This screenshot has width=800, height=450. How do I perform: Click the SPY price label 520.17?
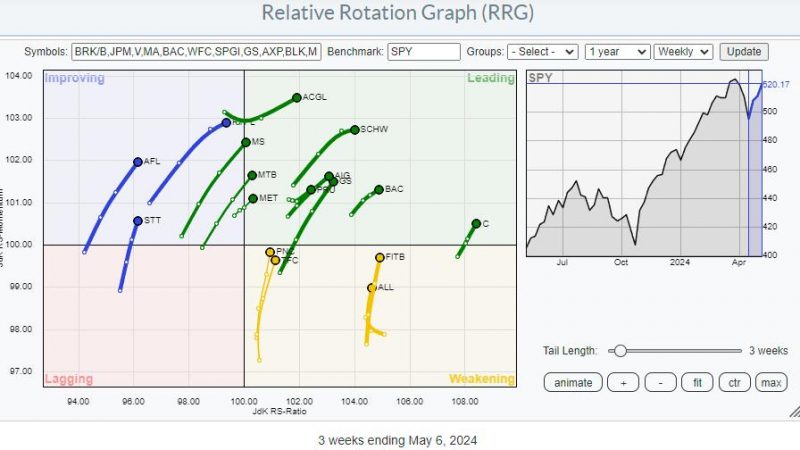pyautogui.click(x=777, y=85)
